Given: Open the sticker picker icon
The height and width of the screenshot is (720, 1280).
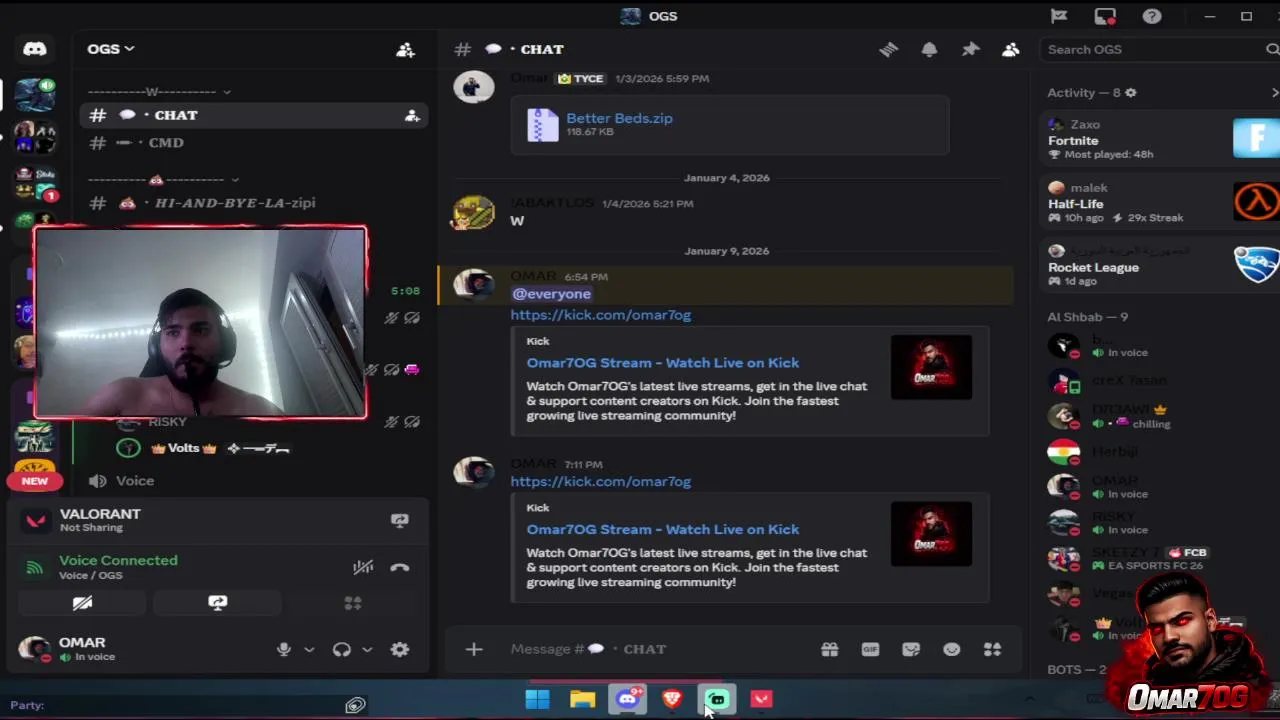Looking at the screenshot, I should 911,649.
